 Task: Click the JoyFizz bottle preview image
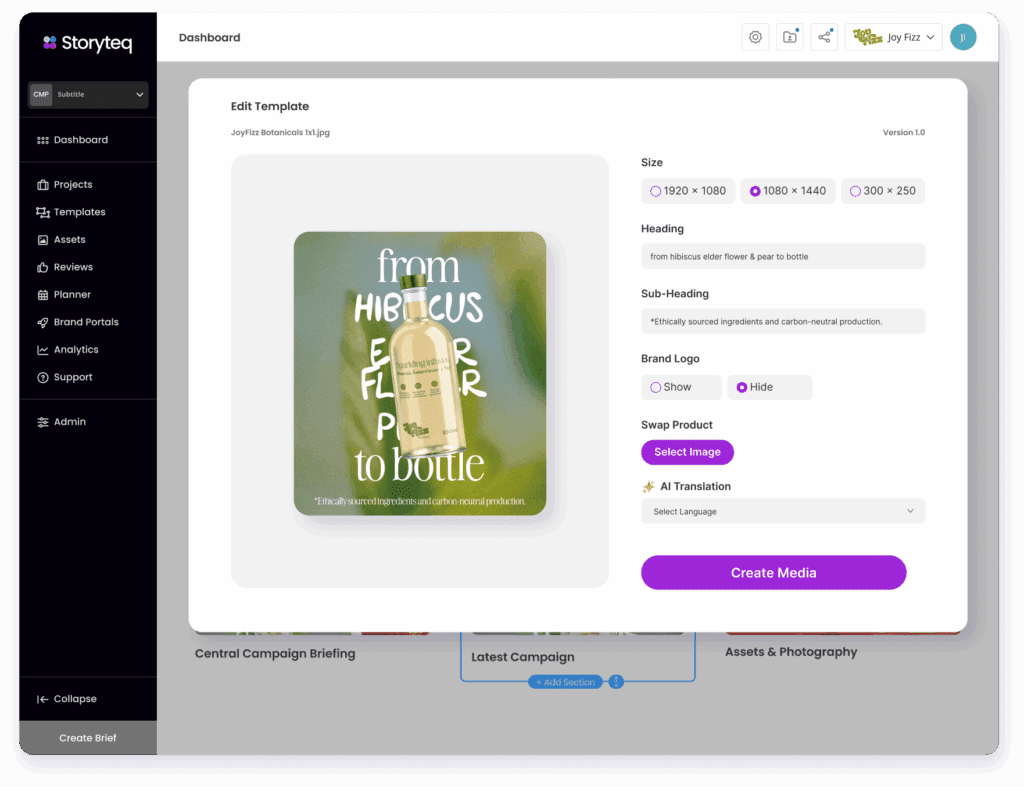(420, 373)
